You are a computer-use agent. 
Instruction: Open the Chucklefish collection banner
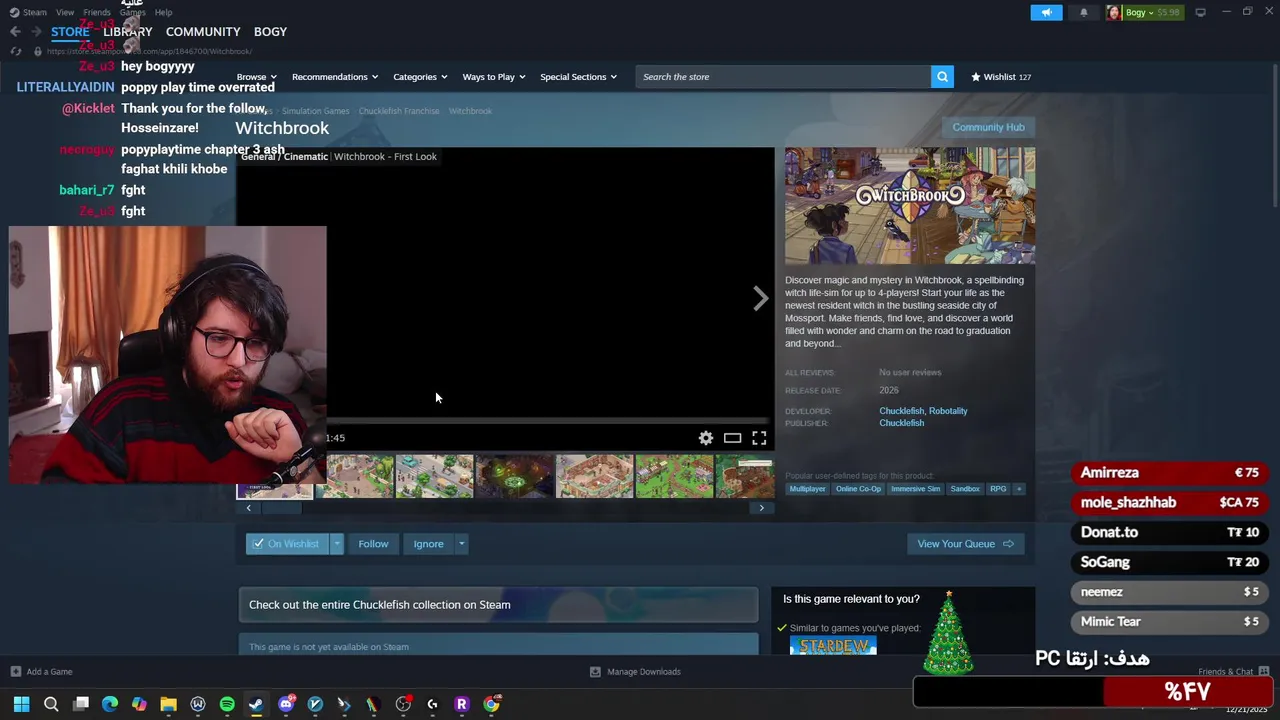[x=498, y=605]
